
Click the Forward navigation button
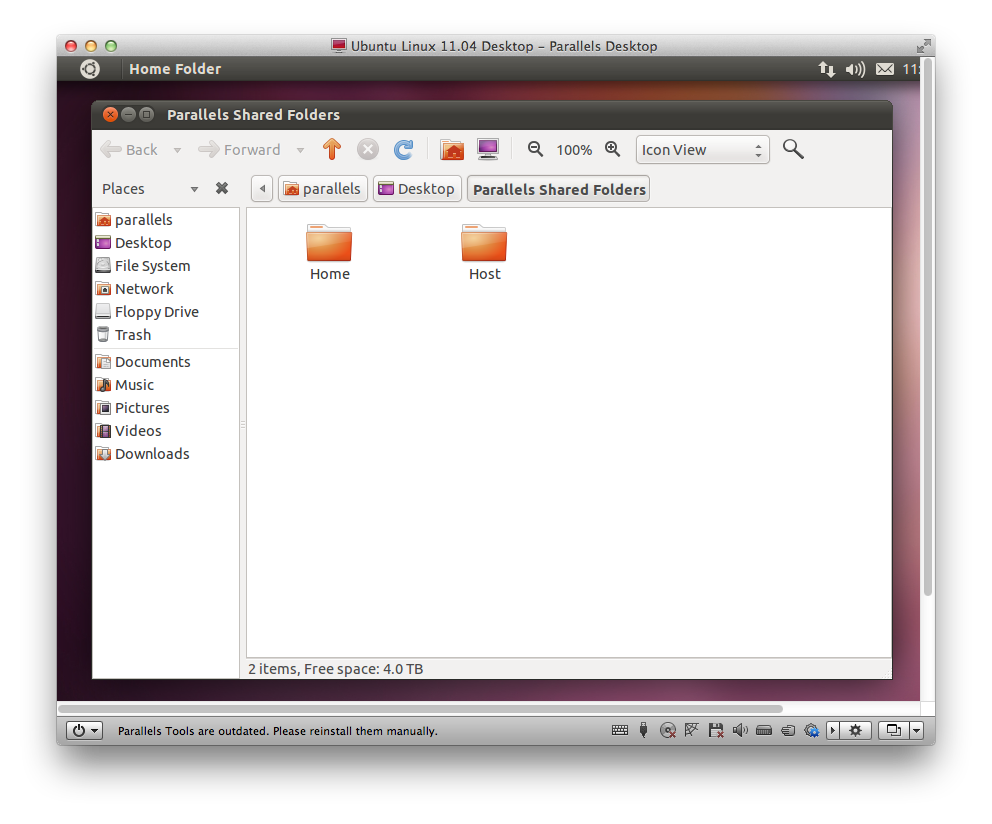click(x=239, y=150)
